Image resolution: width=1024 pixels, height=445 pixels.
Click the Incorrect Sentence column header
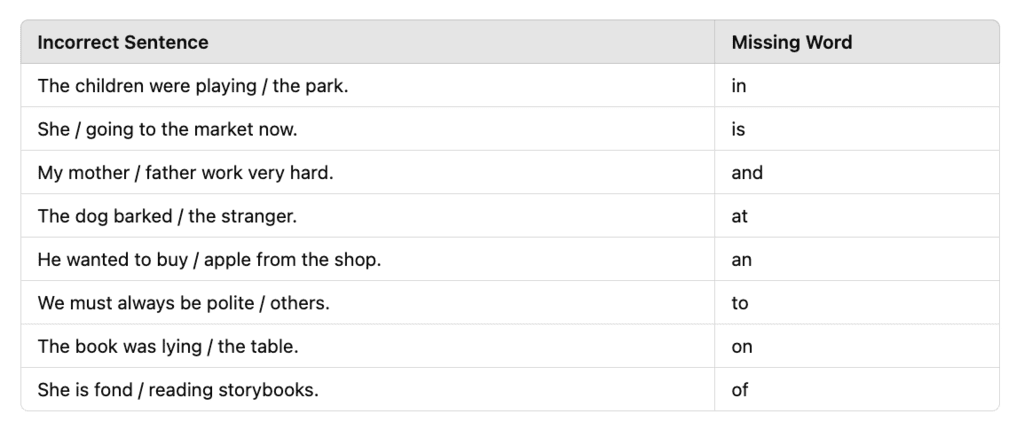point(123,42)
